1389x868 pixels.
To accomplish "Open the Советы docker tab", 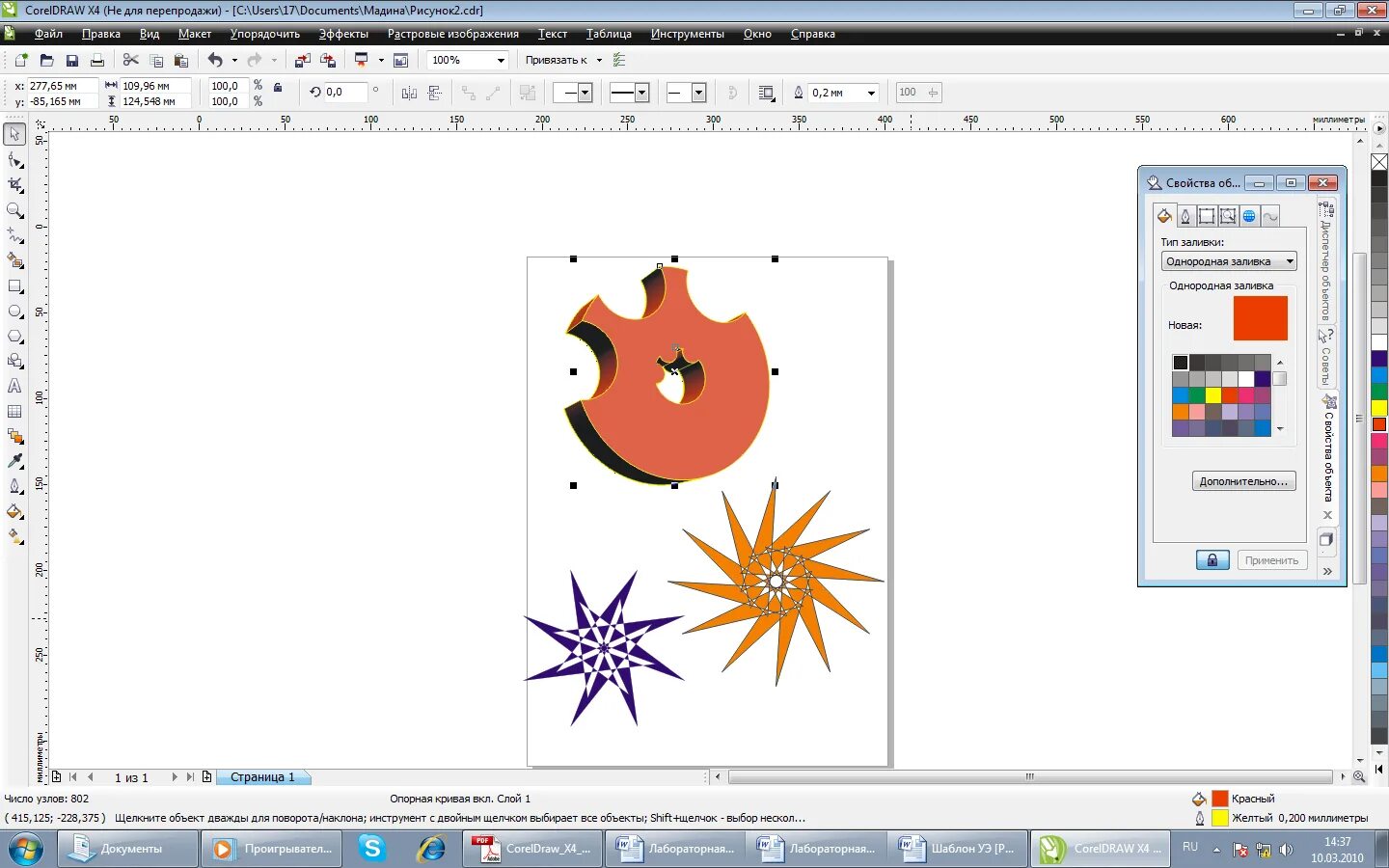I will pos(1326,357).
